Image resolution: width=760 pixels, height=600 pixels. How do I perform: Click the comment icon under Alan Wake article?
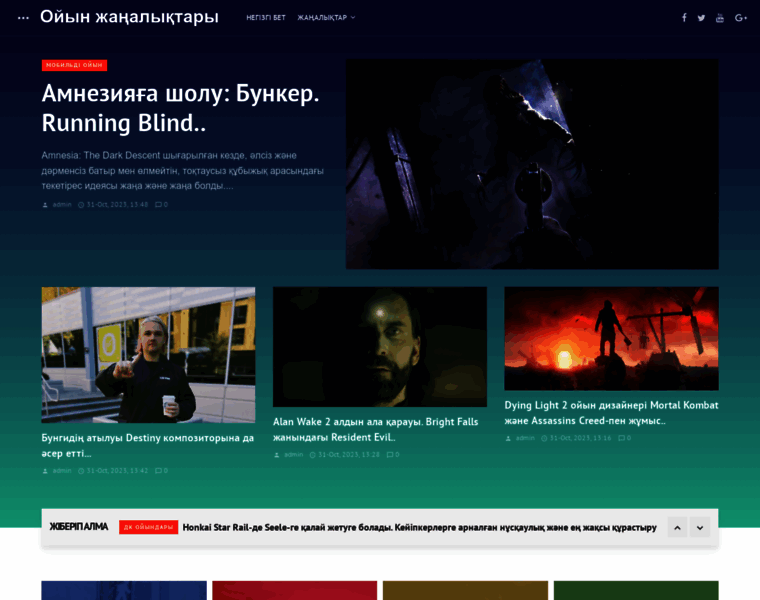point(390,455)
